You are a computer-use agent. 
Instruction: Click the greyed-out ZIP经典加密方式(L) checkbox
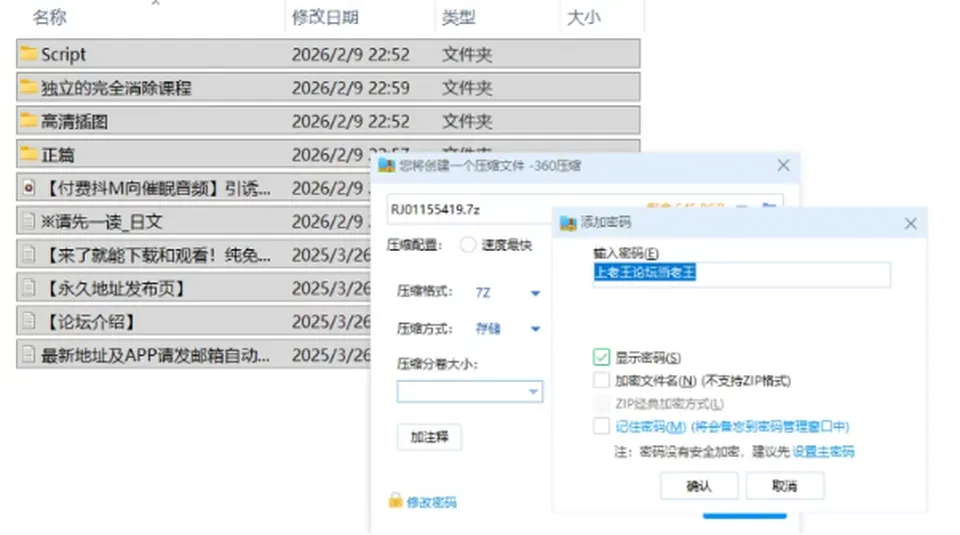coord(601,403)
